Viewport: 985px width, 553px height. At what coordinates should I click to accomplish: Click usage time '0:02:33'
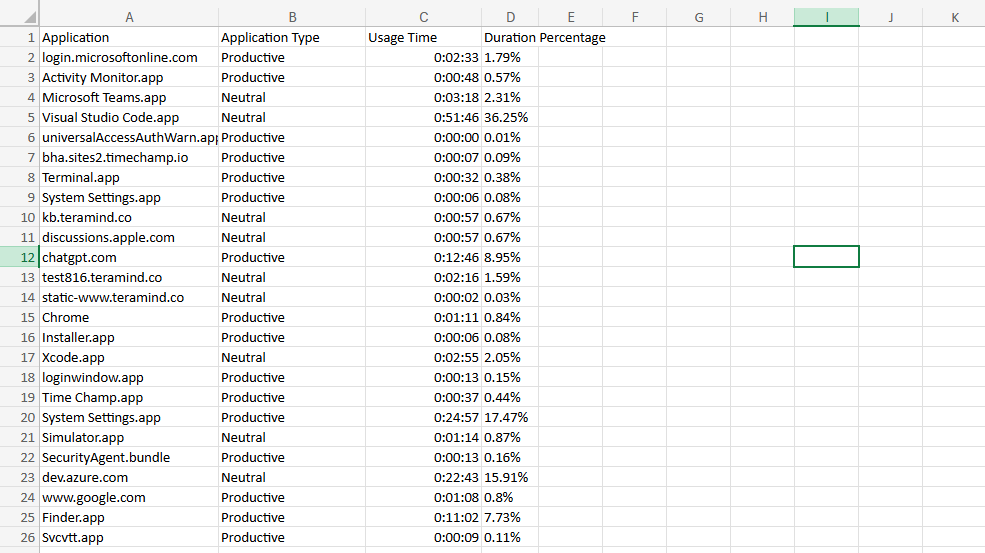423,57
